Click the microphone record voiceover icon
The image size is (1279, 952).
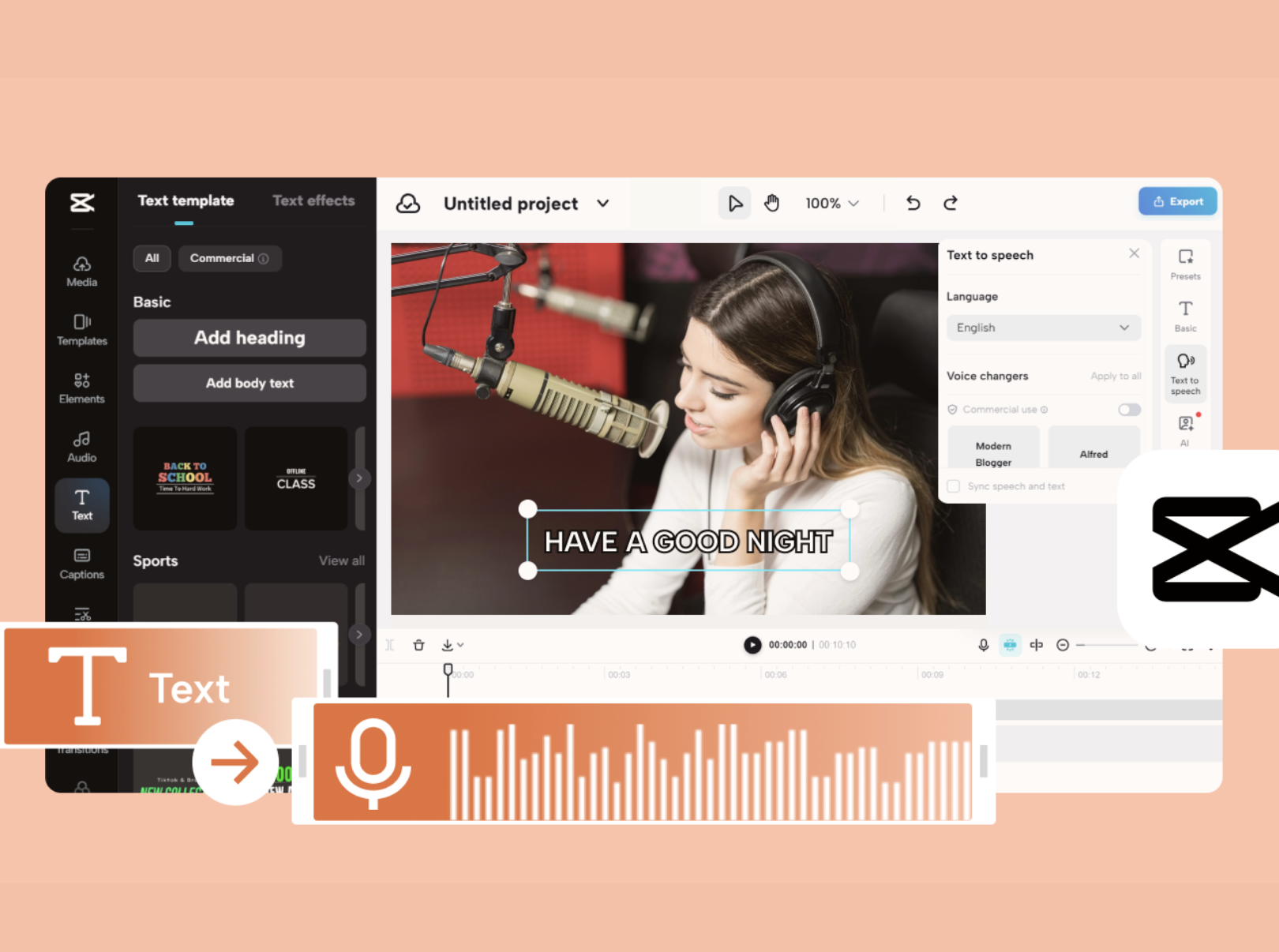tap(984, 645)
